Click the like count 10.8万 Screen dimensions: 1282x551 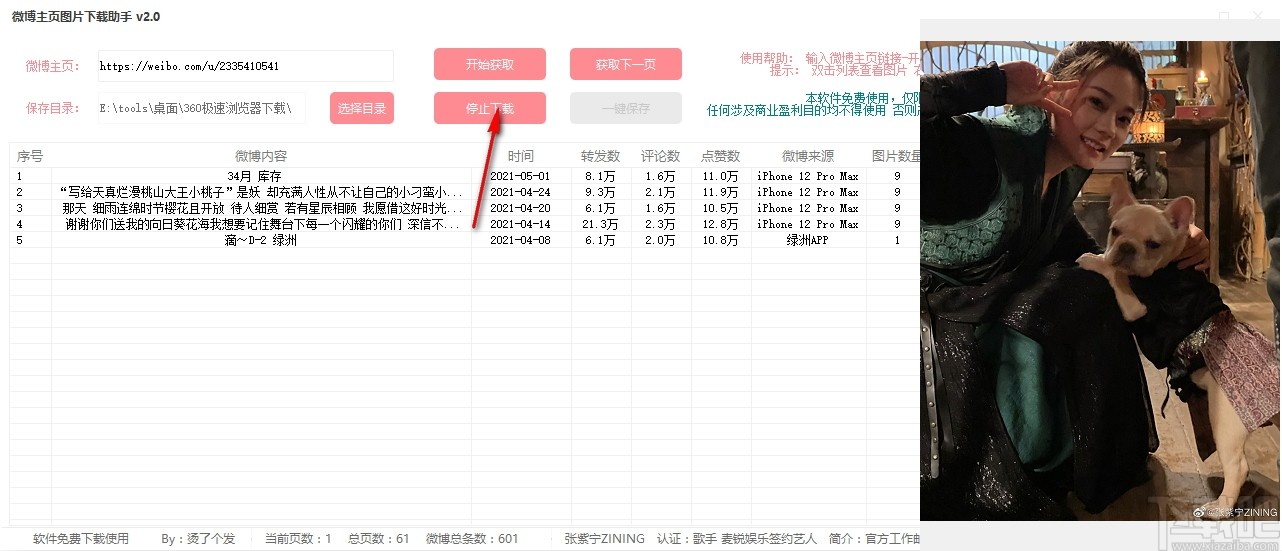721,240
